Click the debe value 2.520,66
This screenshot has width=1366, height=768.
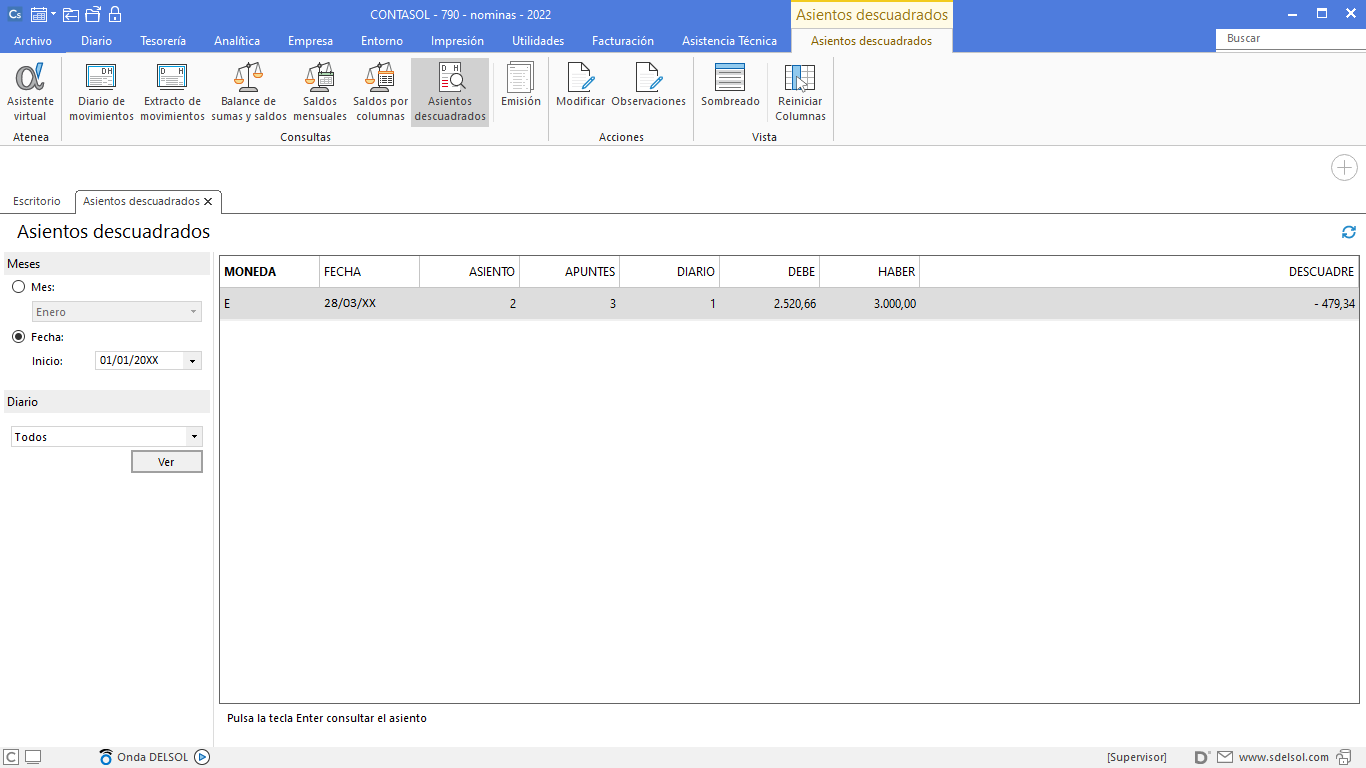point(794,304)
